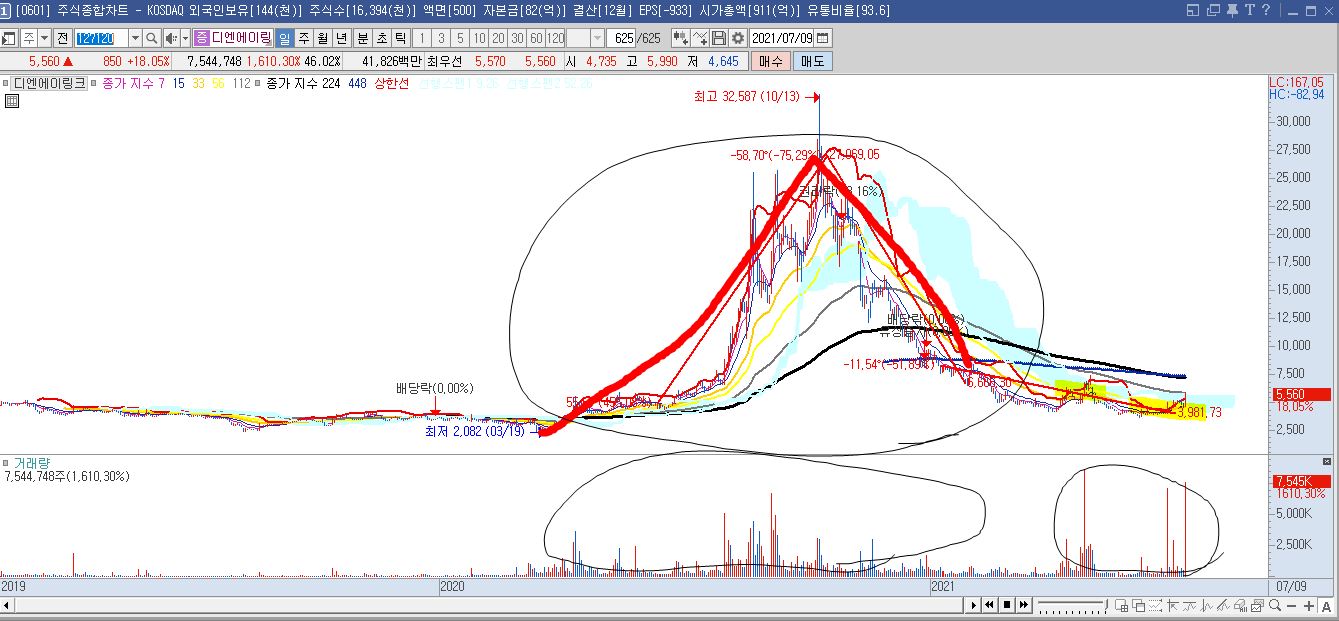Viewport: 1339px width, 621px height.
Task: Click the window grid icon in bottom toolbar
Action: (x=1121, y=606)
